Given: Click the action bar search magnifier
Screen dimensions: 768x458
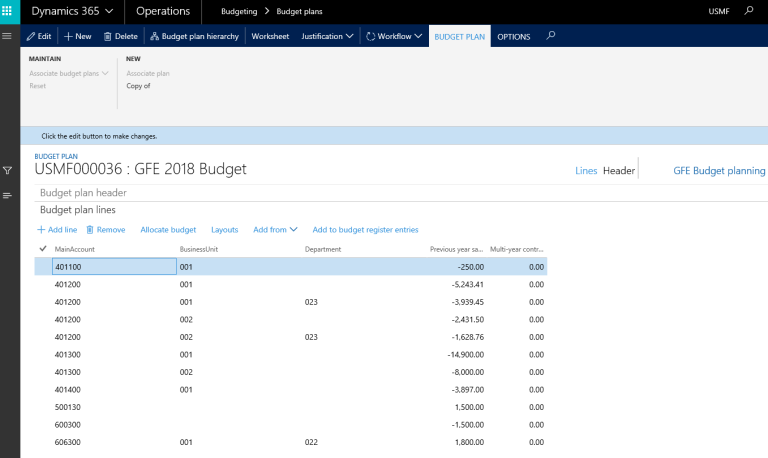Looking at the screenshot, I should [550, 36].
